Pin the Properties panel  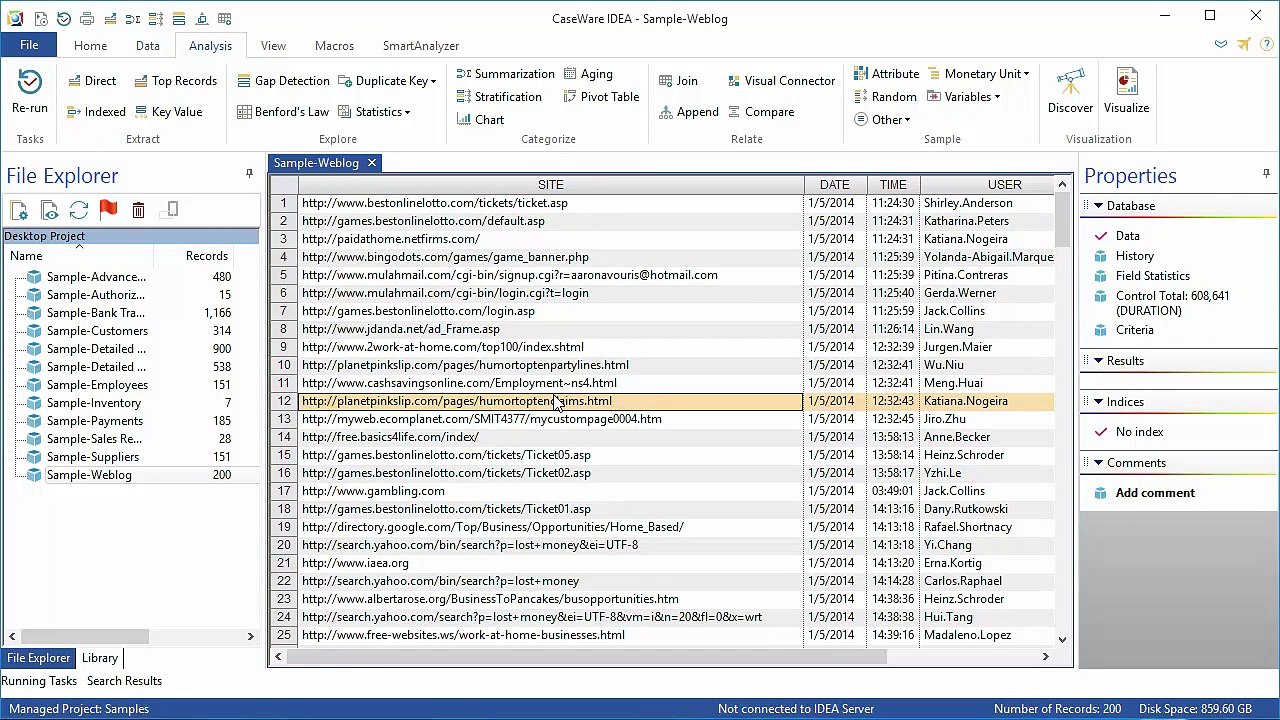pos(1266,174)
